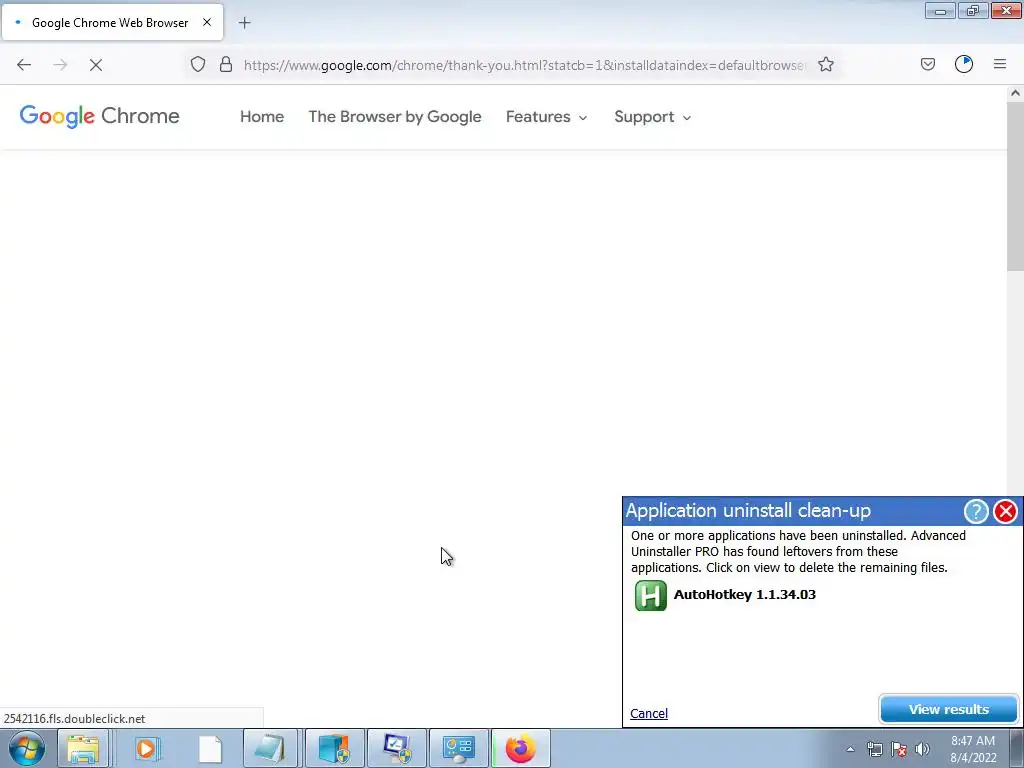Stop page loading with the X button

(96, 65)
